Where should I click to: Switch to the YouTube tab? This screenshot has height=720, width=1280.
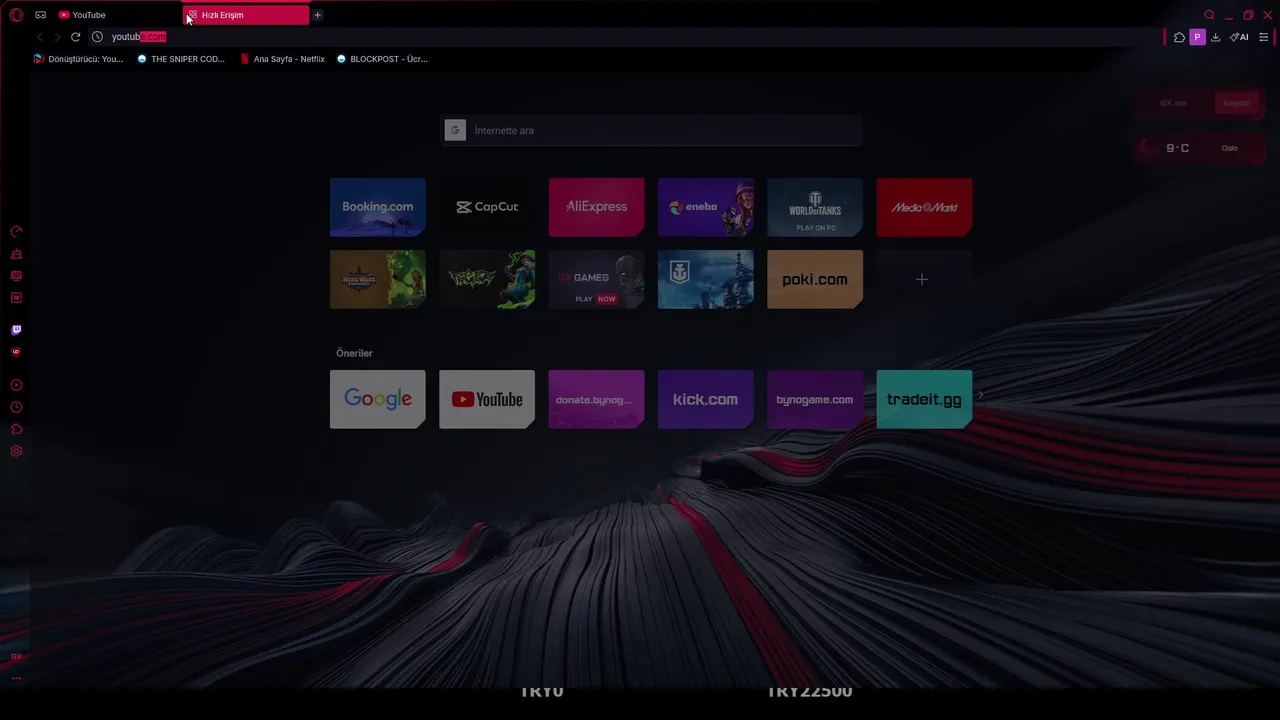coord(117,15)
